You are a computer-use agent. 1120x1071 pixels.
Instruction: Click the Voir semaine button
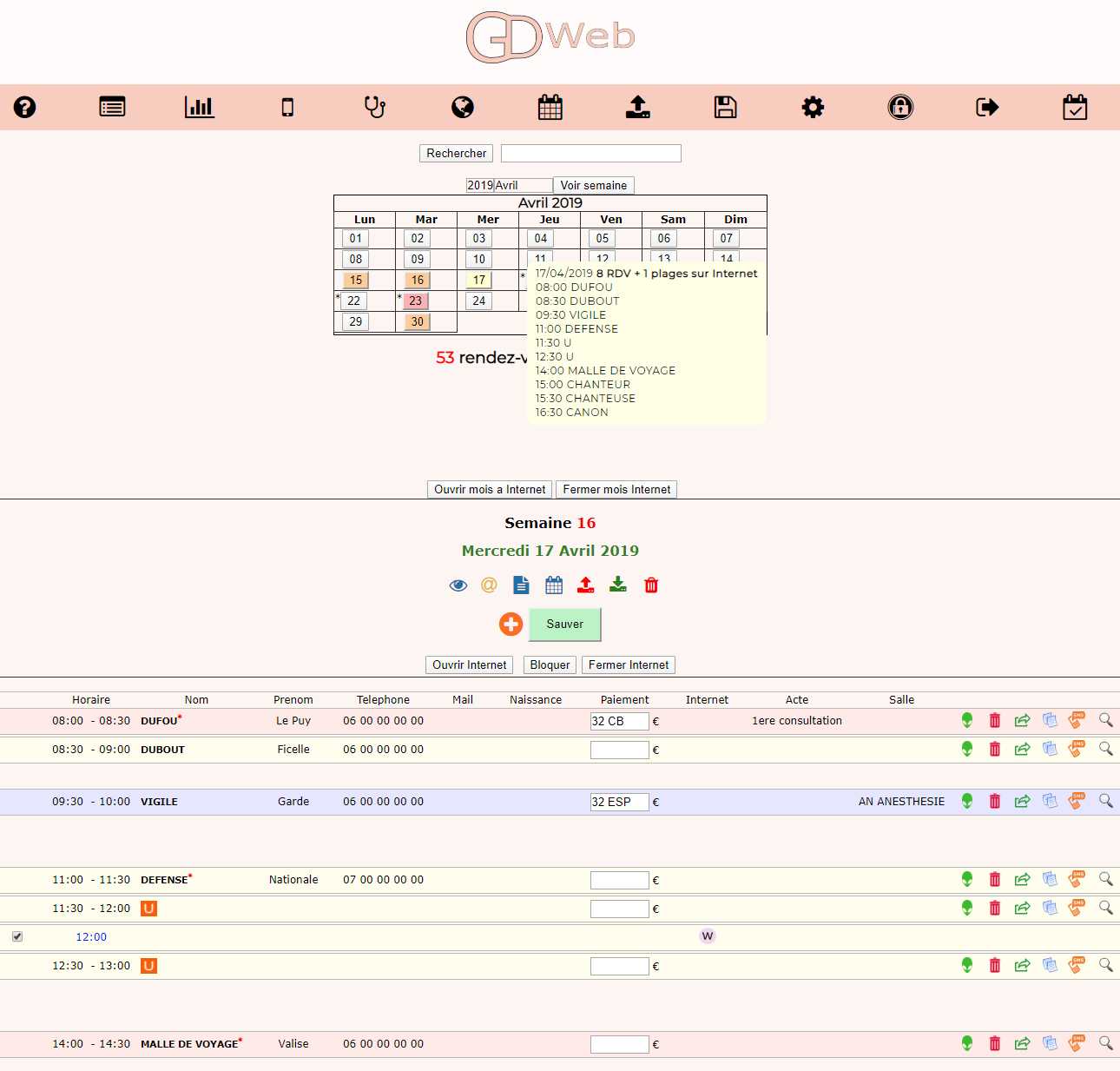tap(594, 185)
